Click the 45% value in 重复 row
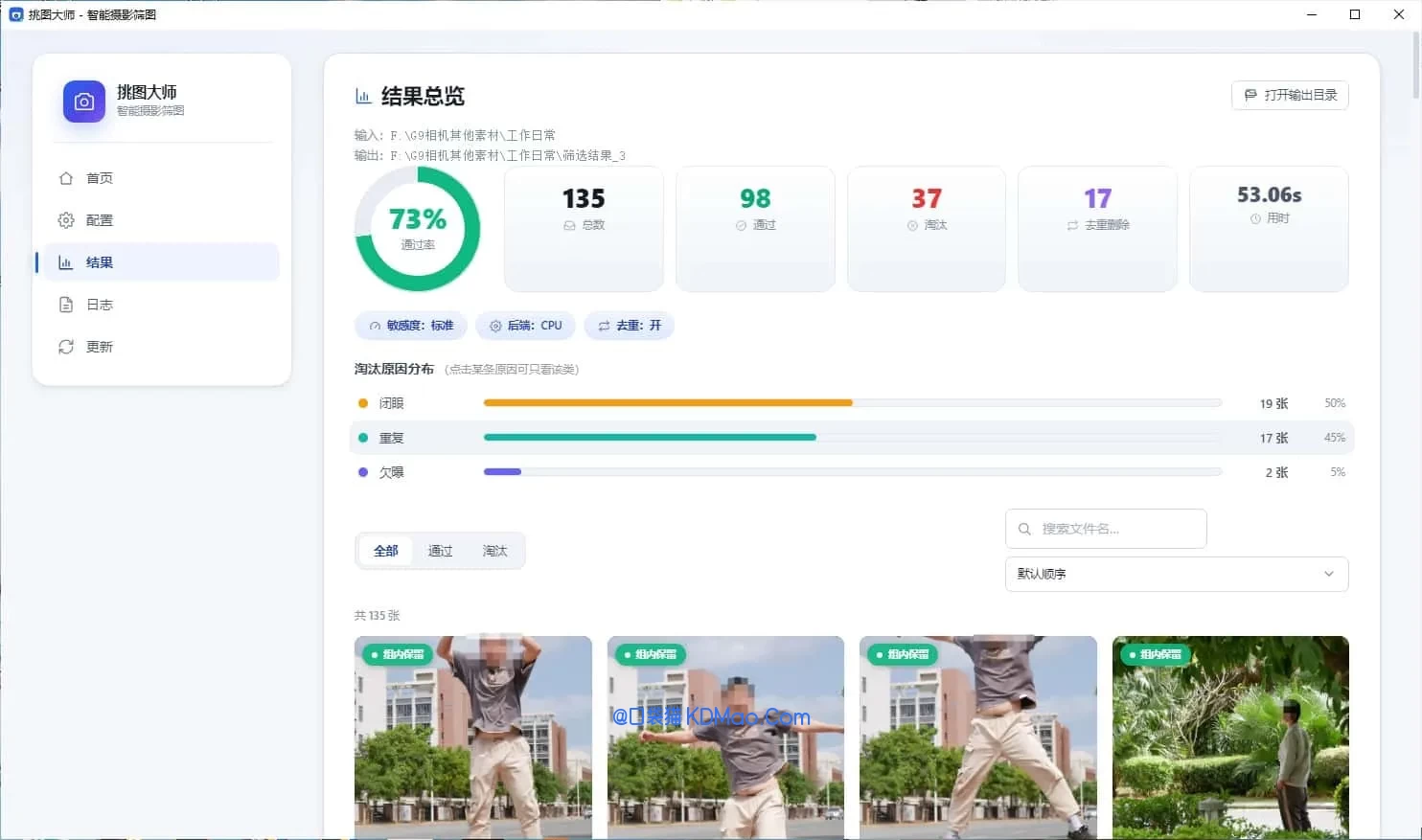Screen dimensions: 1422x840 click(x=1335, y=438)
